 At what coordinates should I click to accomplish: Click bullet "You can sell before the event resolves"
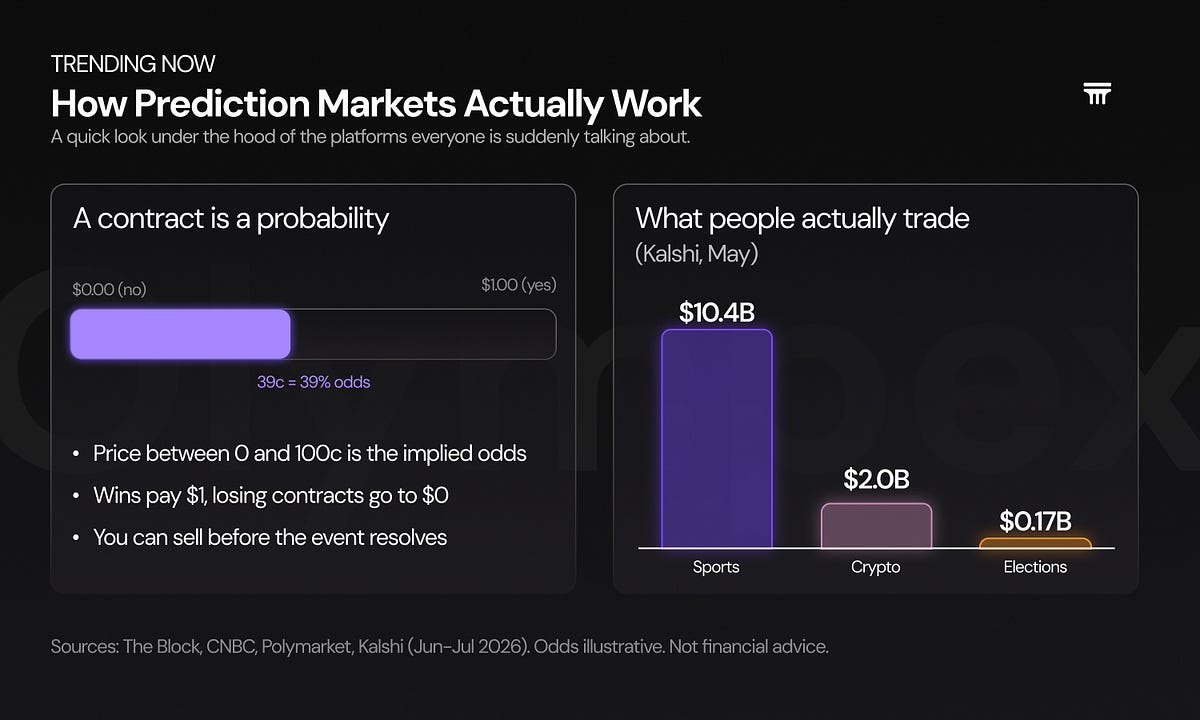point(270,537)
